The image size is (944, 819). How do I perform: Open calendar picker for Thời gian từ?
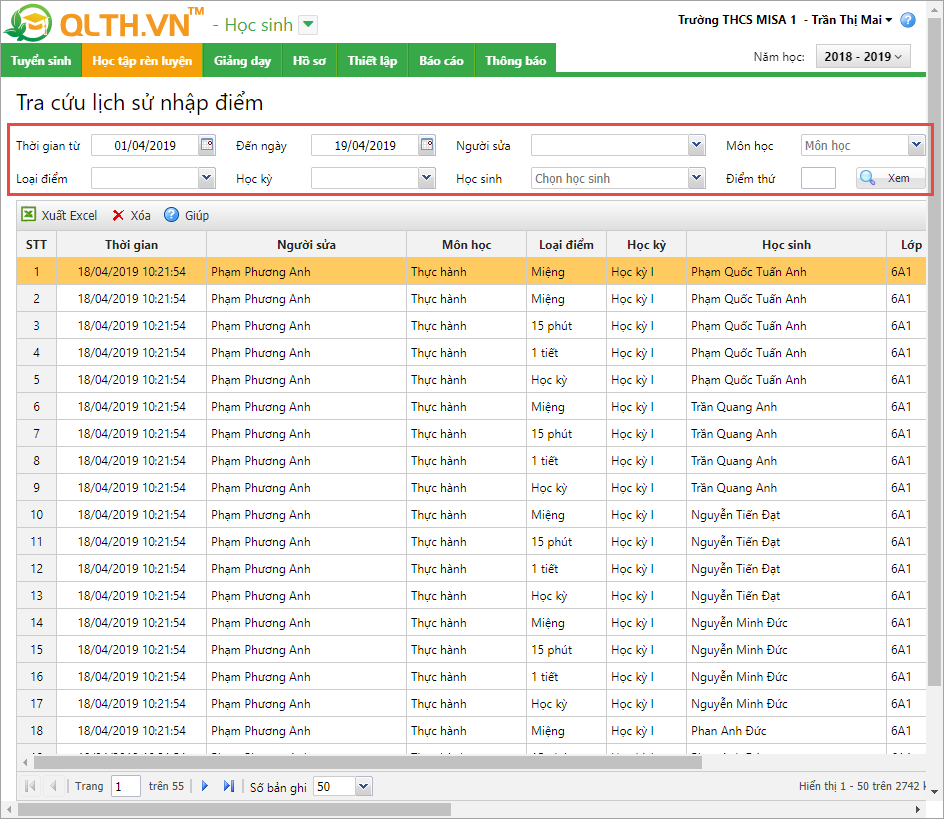coord(207,145)
